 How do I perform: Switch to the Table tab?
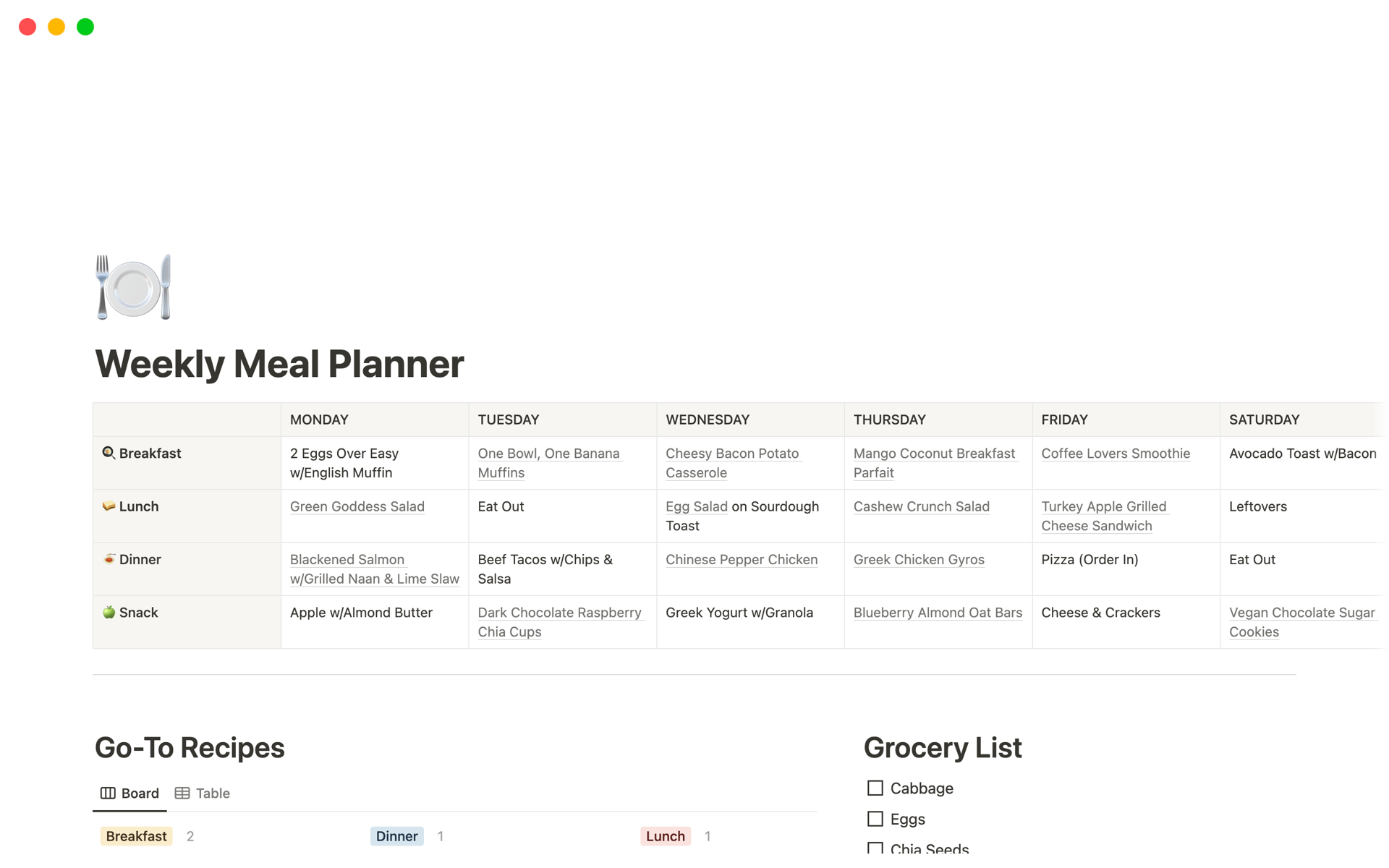pos(203,793)
